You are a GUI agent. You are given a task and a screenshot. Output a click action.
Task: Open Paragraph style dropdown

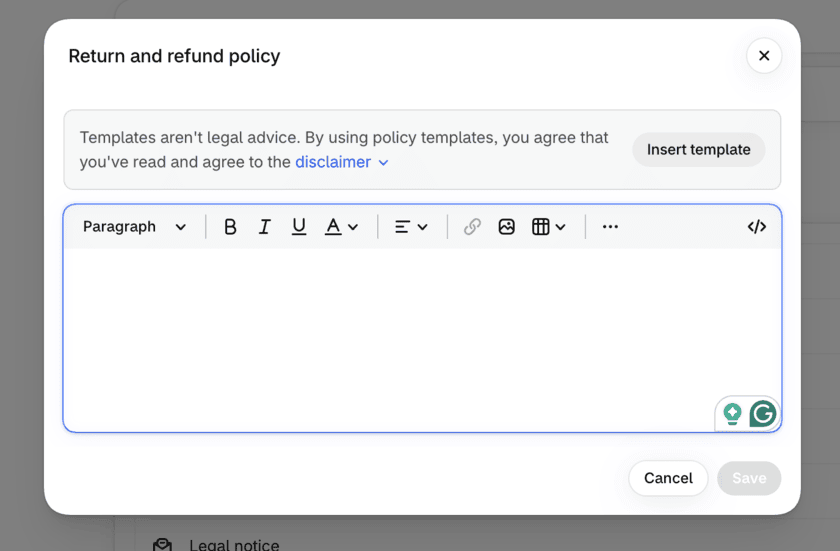pos(134,227)
